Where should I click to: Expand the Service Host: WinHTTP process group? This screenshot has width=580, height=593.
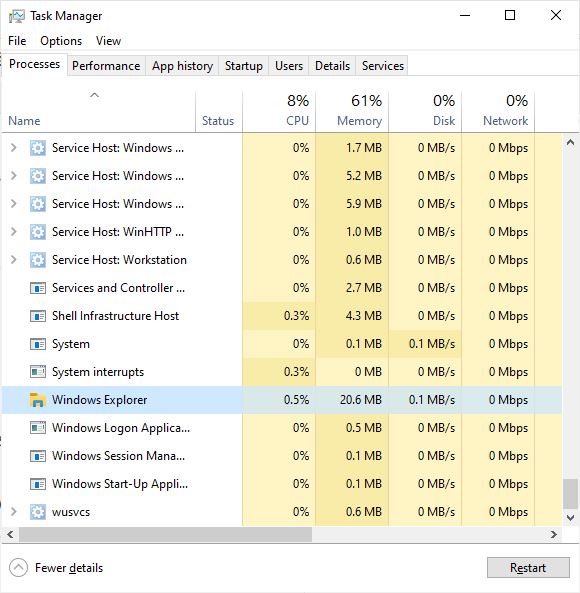click(14, 231)
